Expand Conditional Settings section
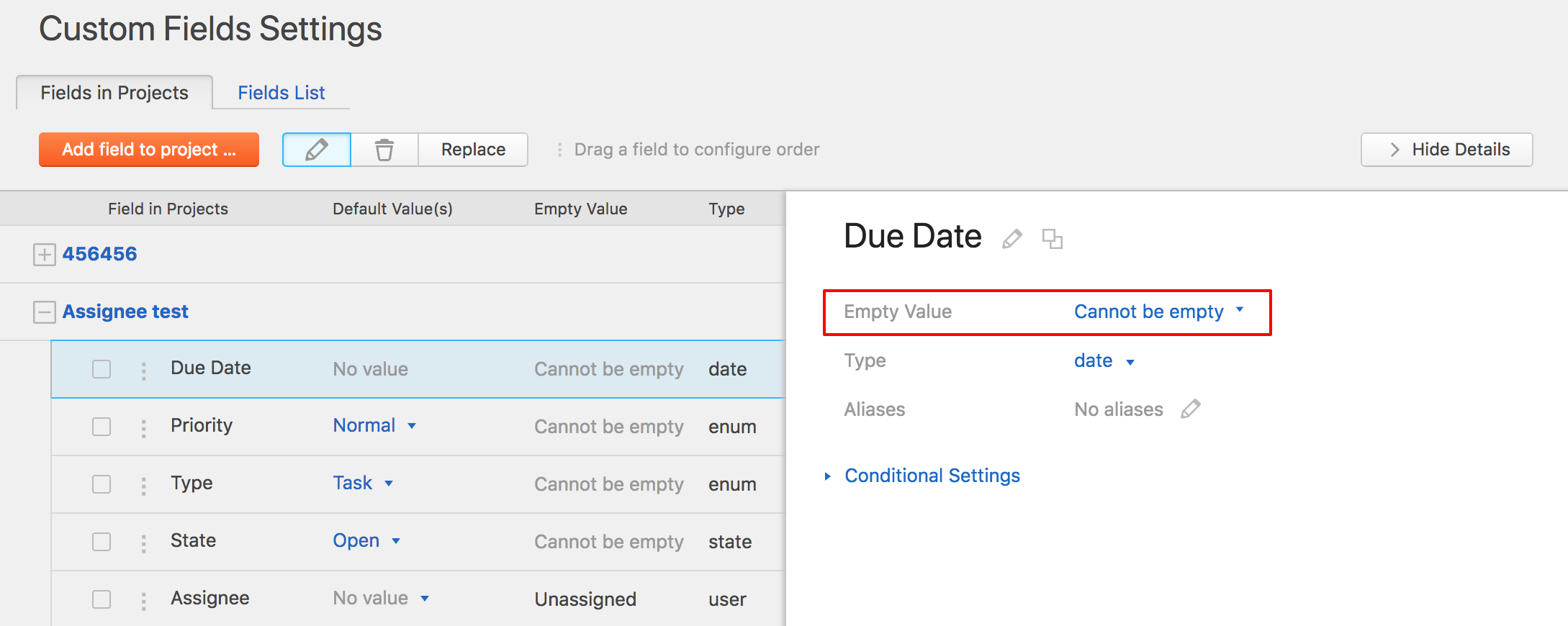The width and height of the screenshot is (1568, 626). pyautogui.click(x=932, y=476)
